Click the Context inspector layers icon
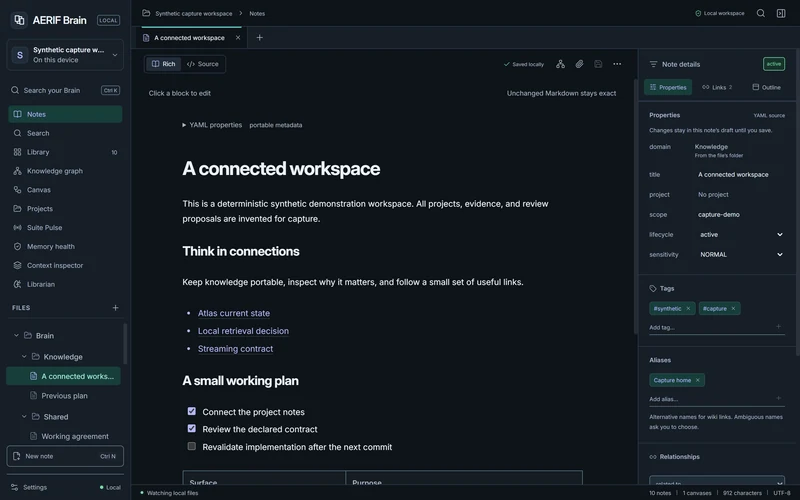Image resolution: width=800 pixels, height=500 pixels. click(x=17, y=265)
